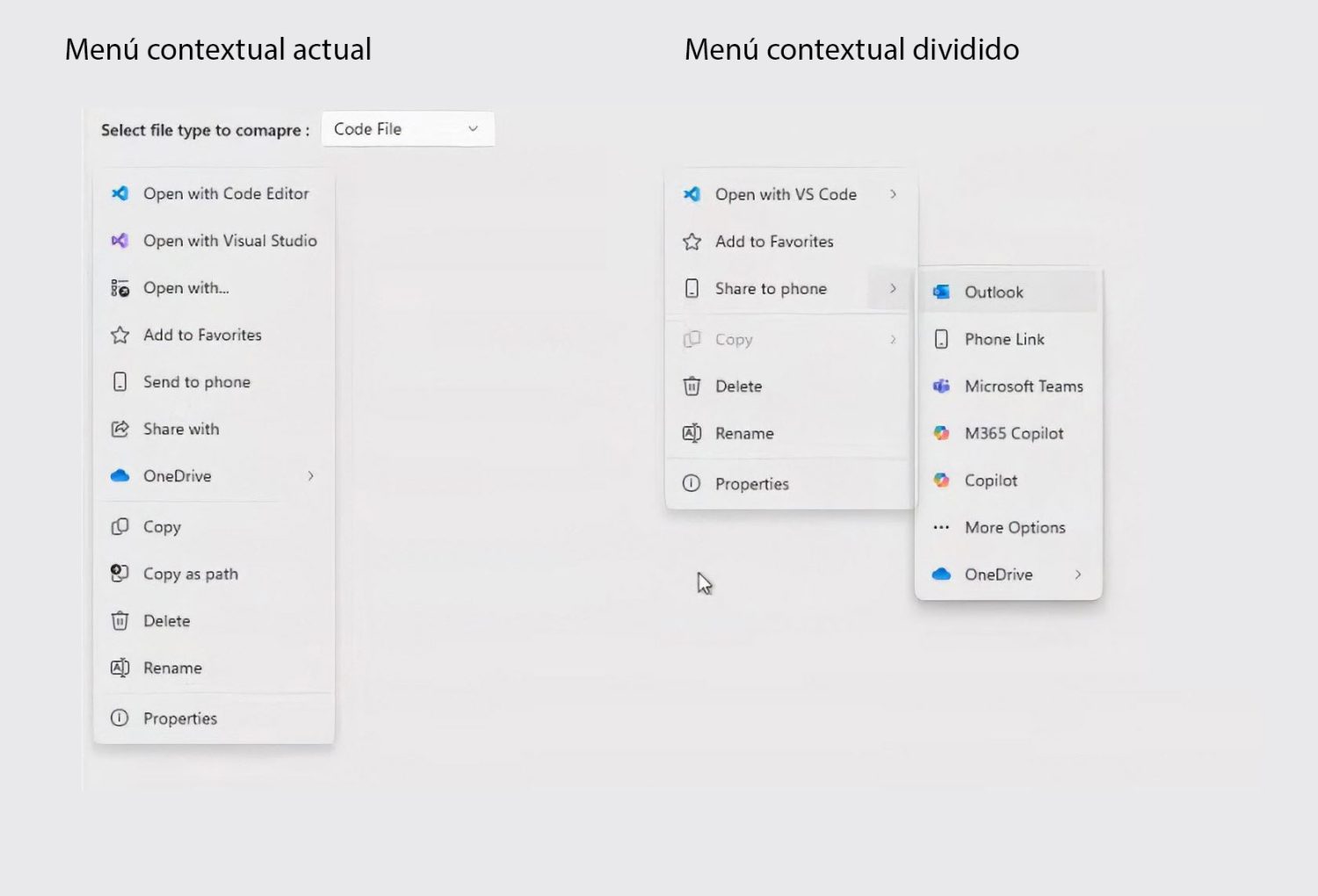The height and width of the screenshot is (896, 1318).
Task: Click the disabled Copy entry
Action: [735, 339]
